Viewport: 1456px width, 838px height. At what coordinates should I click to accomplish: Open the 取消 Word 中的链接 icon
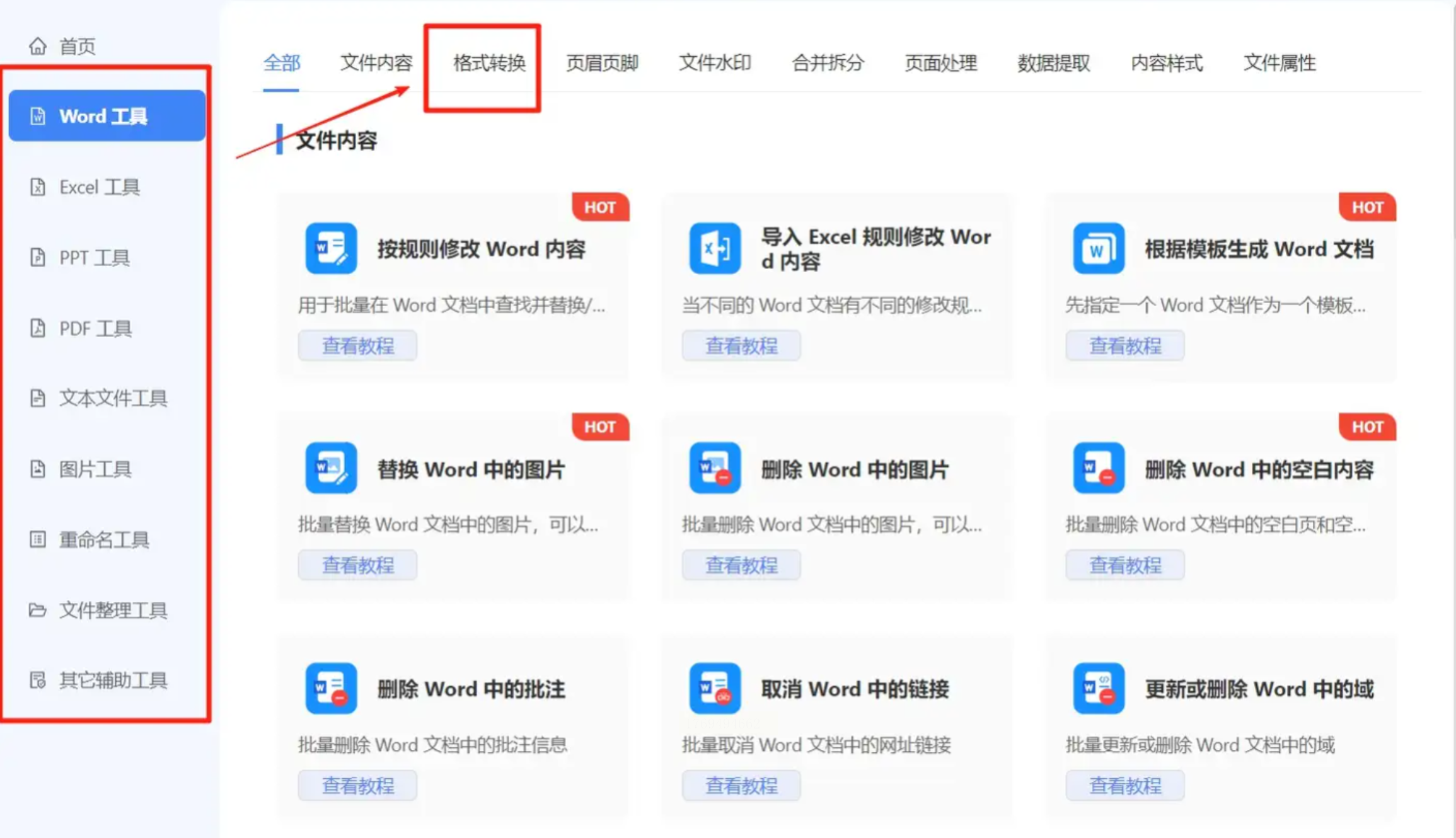coord(714,688)
